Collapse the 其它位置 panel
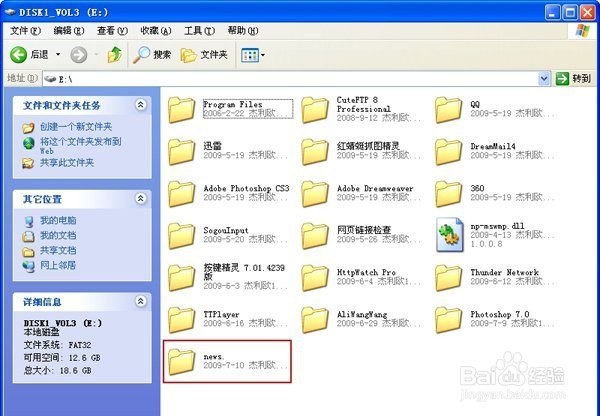Image resolution: width=600 pixels, height=416 pixels. (140, 199)
